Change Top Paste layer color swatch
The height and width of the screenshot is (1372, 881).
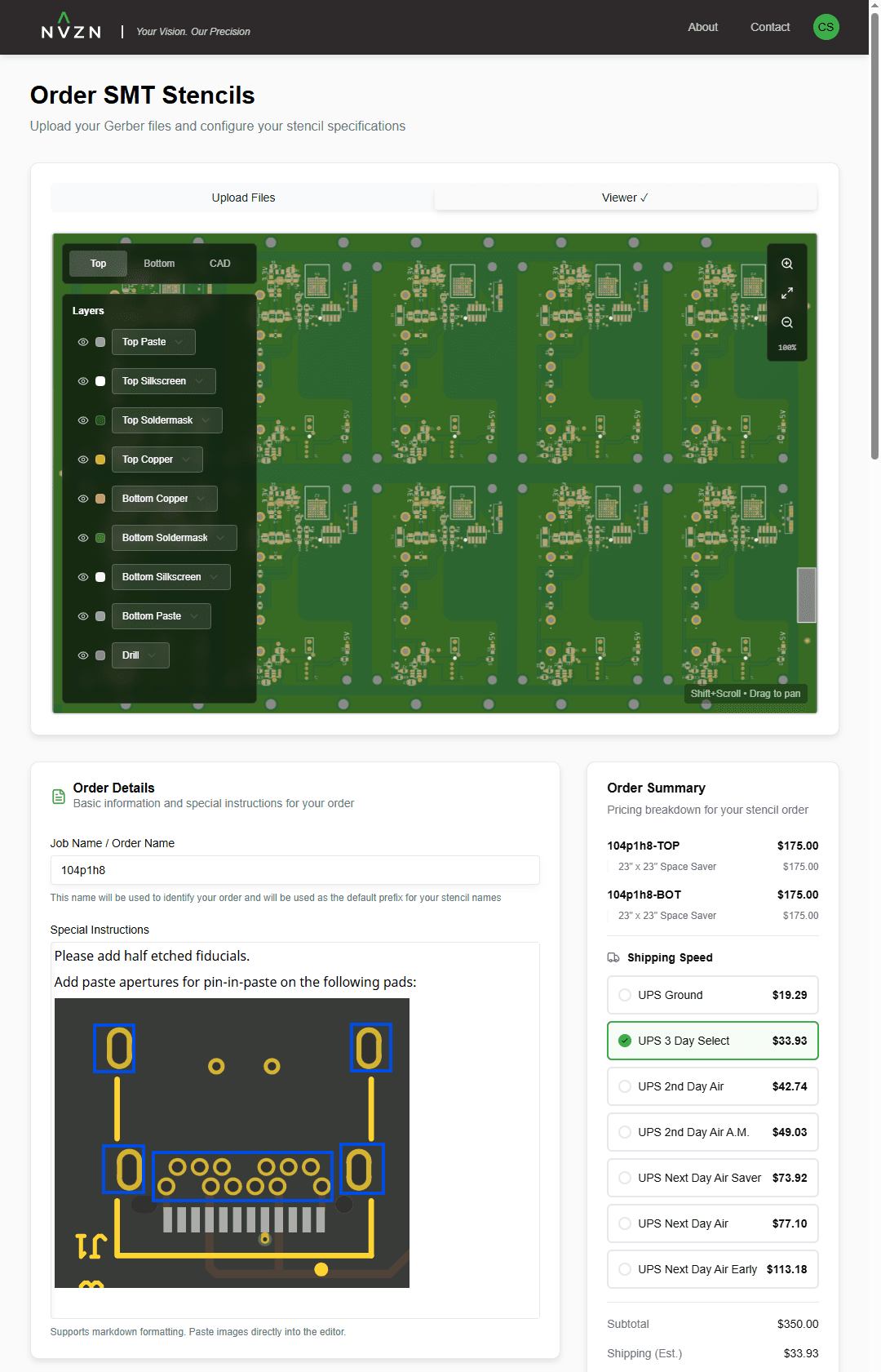(100, 342)
